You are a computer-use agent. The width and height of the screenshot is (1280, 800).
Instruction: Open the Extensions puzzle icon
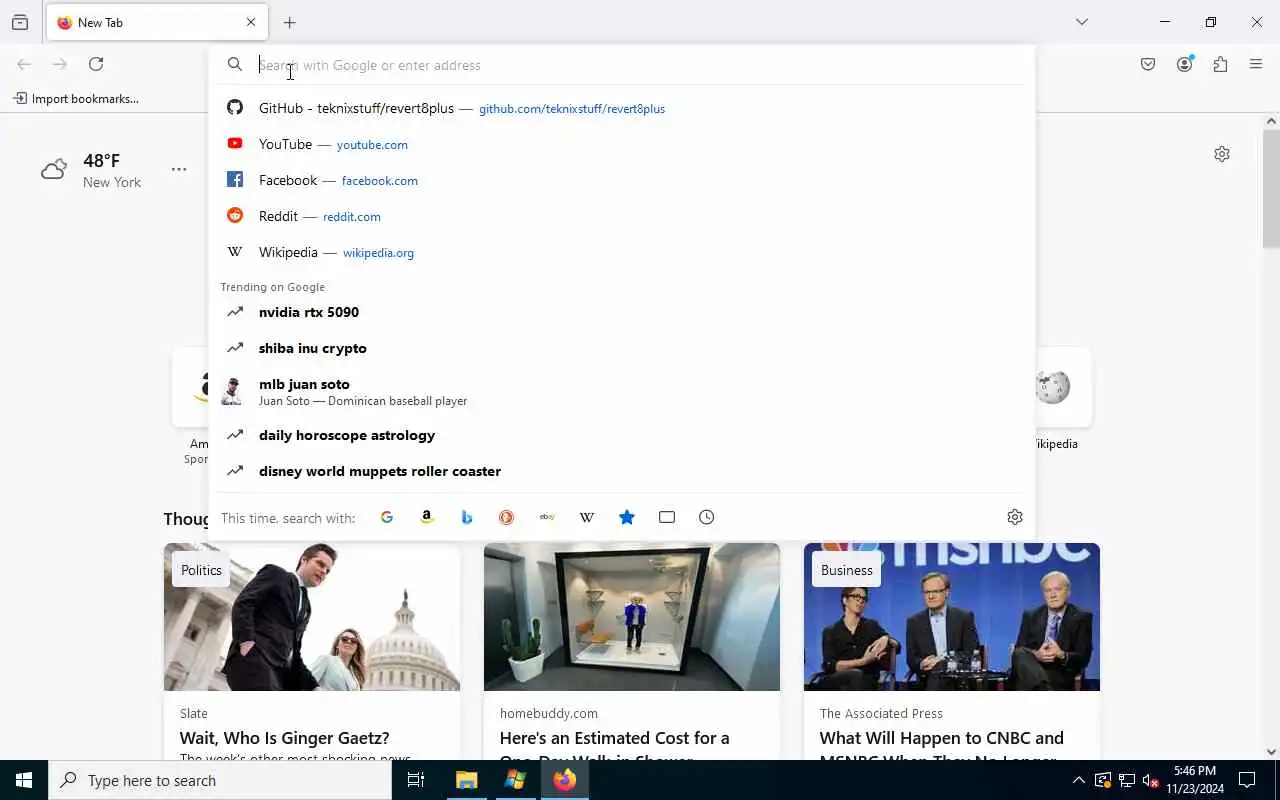(x=1220, y=64)
